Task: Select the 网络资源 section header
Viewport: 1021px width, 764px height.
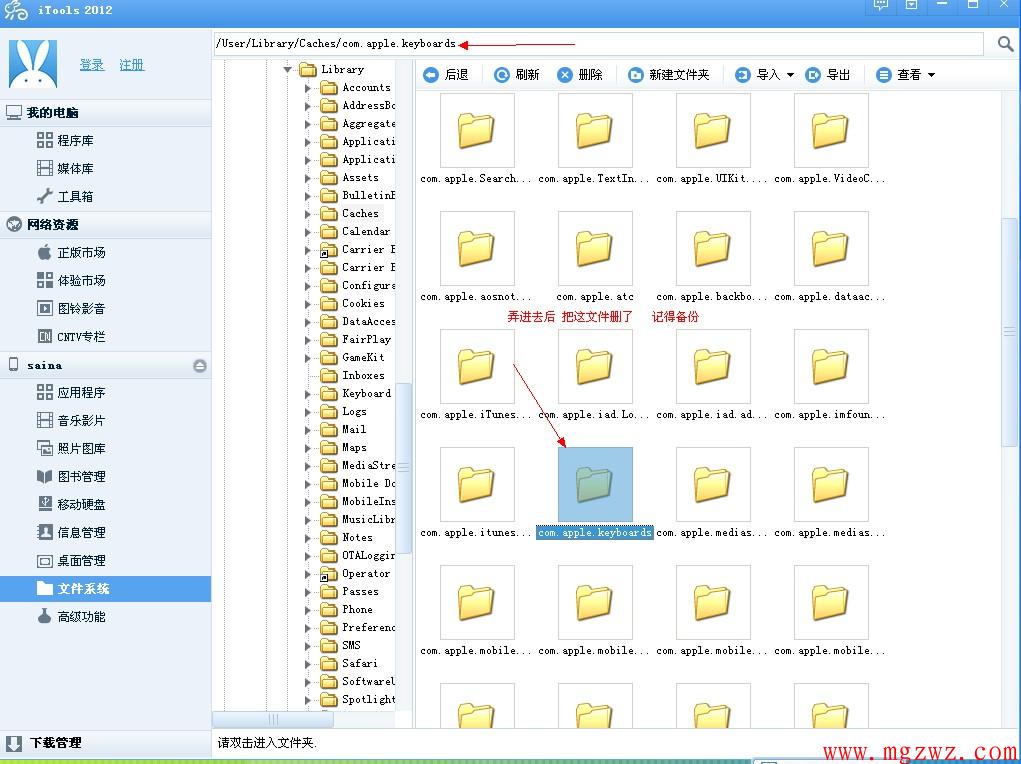Action: click(105, 225)
